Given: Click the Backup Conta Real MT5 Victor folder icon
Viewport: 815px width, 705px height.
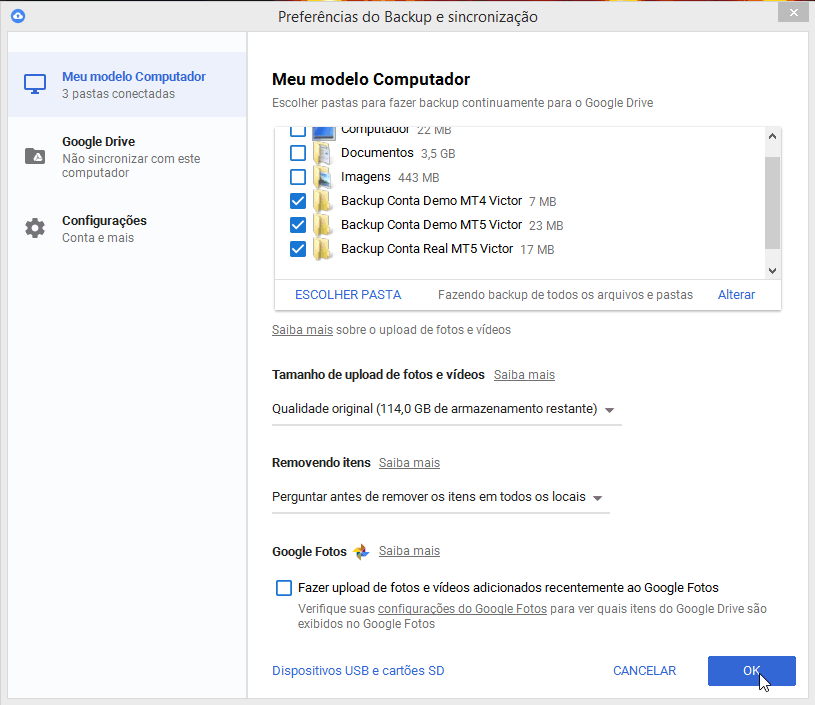Looking at the screenshot, I should pyautogui.click(x=323, y=249).
